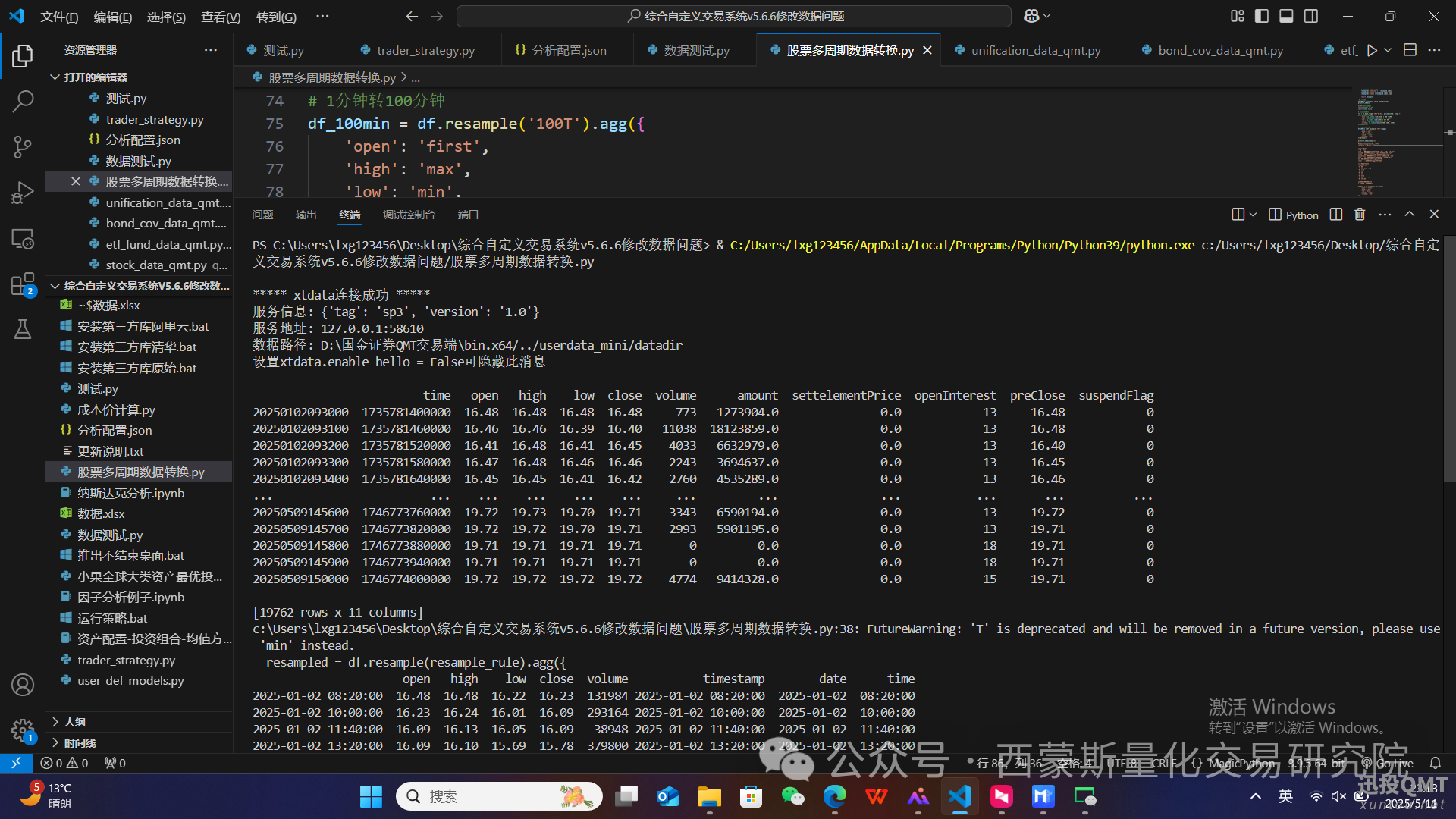Viewport: 1456px width, 819px height.
Task: Toggle the bottom panel visibility
Action: (1286, 16)
